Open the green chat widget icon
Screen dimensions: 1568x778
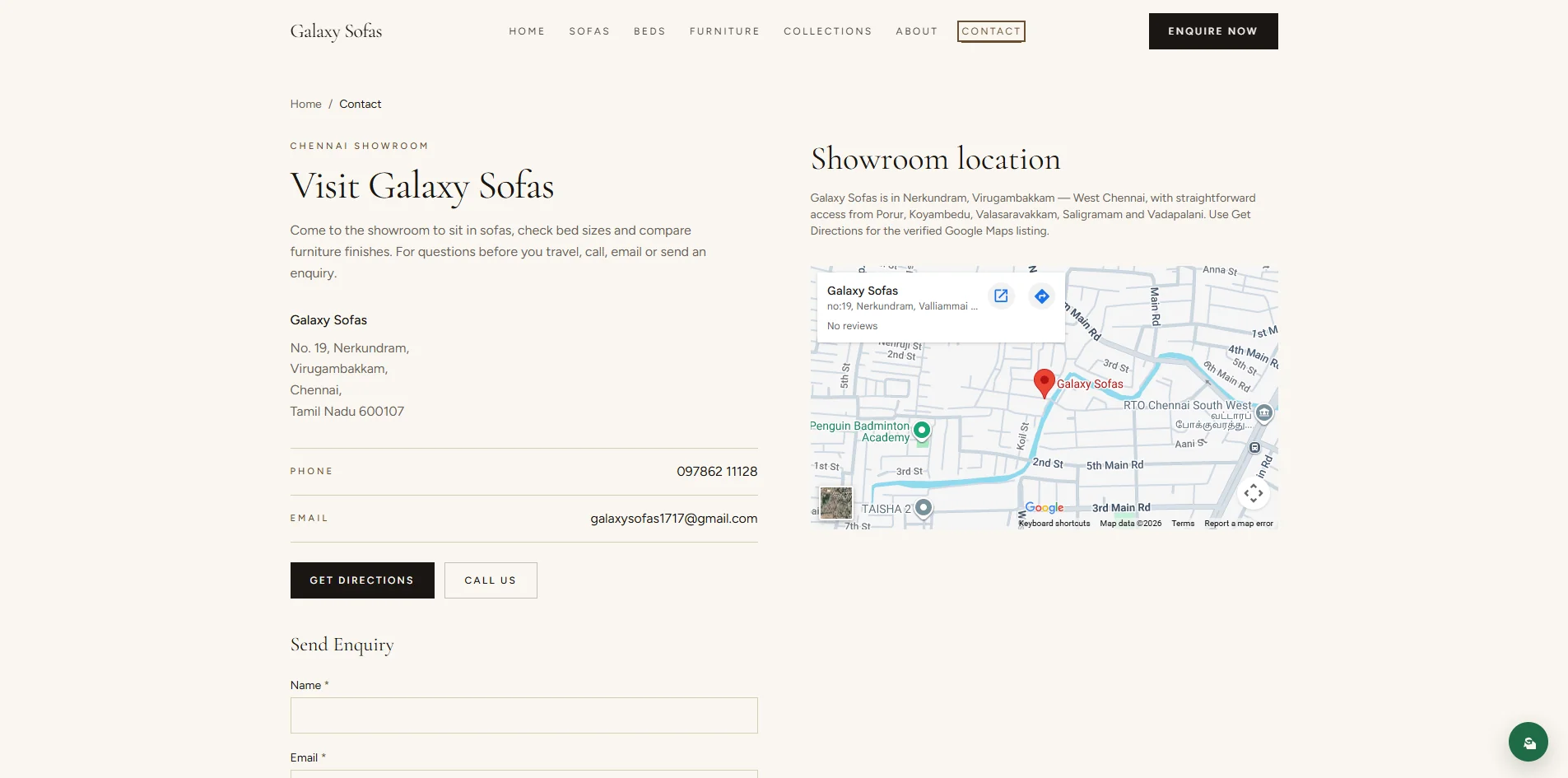point(1528,742)
